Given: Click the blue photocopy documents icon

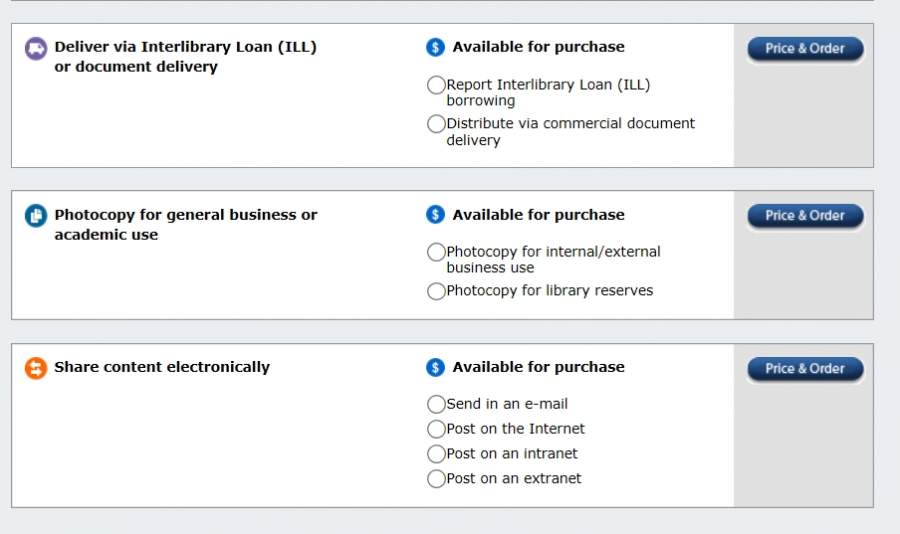Looking at the screenshot, I should [35, 215].
